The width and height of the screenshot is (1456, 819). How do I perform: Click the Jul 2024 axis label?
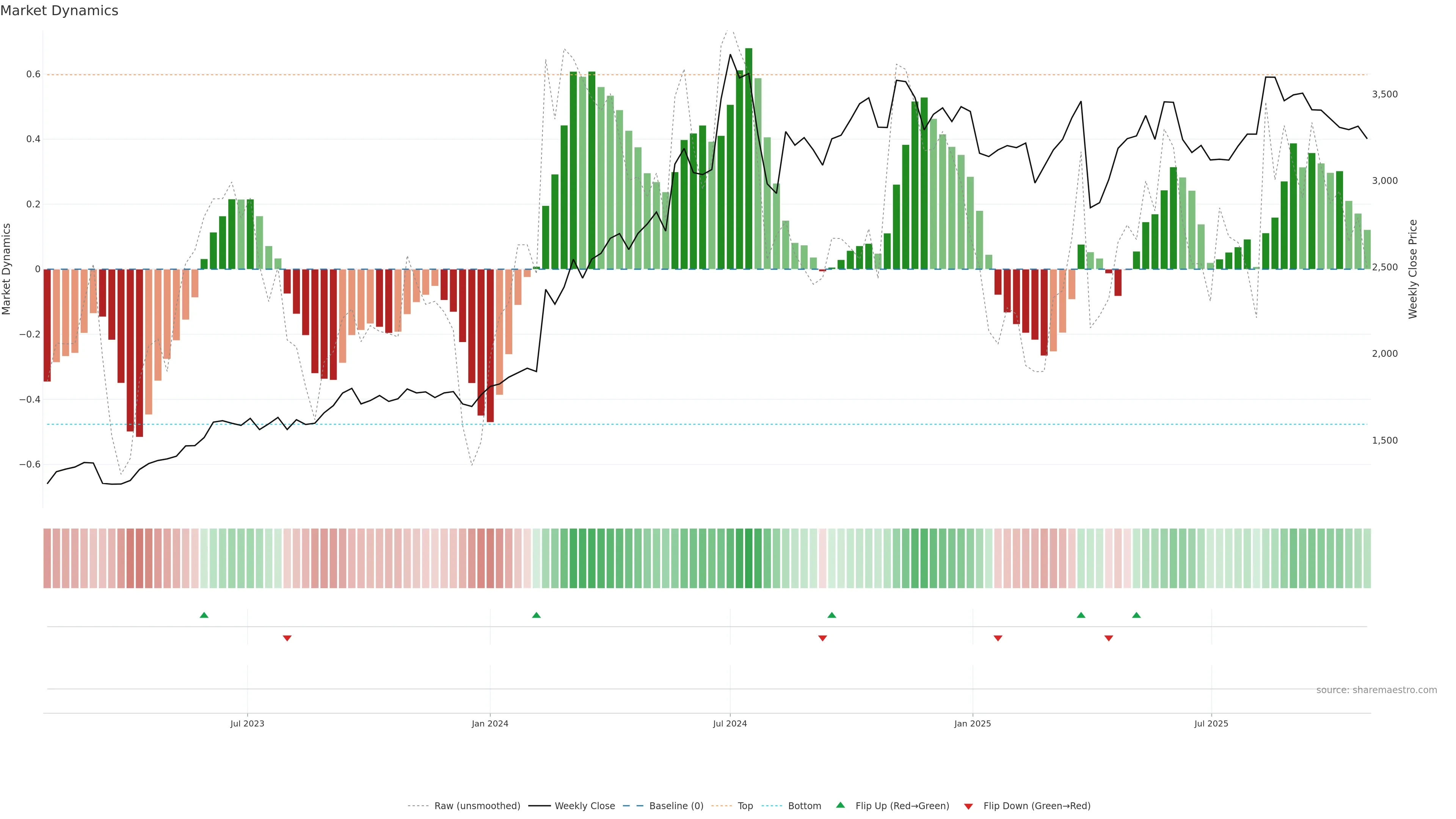point(730,723)
